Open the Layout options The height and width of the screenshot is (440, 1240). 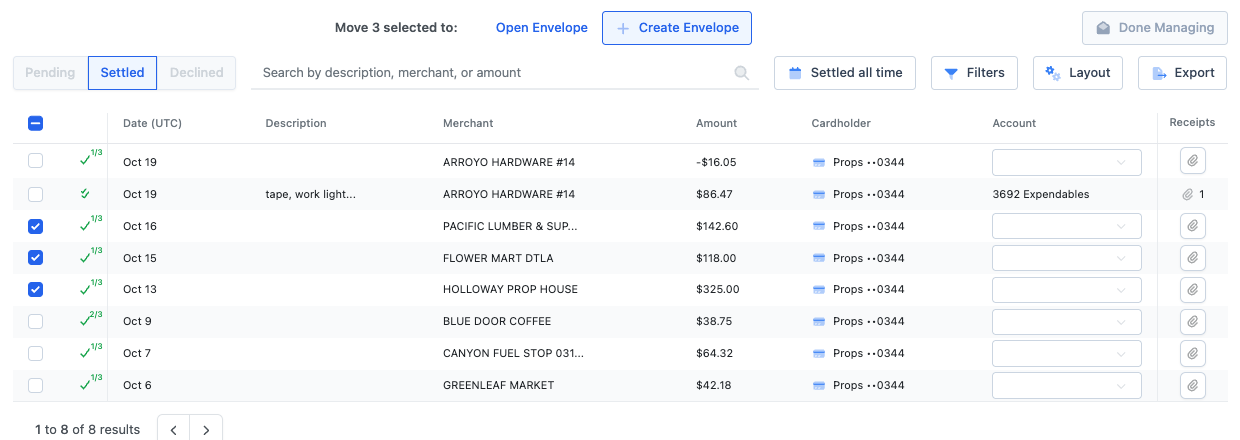[x=1078, y=73]
